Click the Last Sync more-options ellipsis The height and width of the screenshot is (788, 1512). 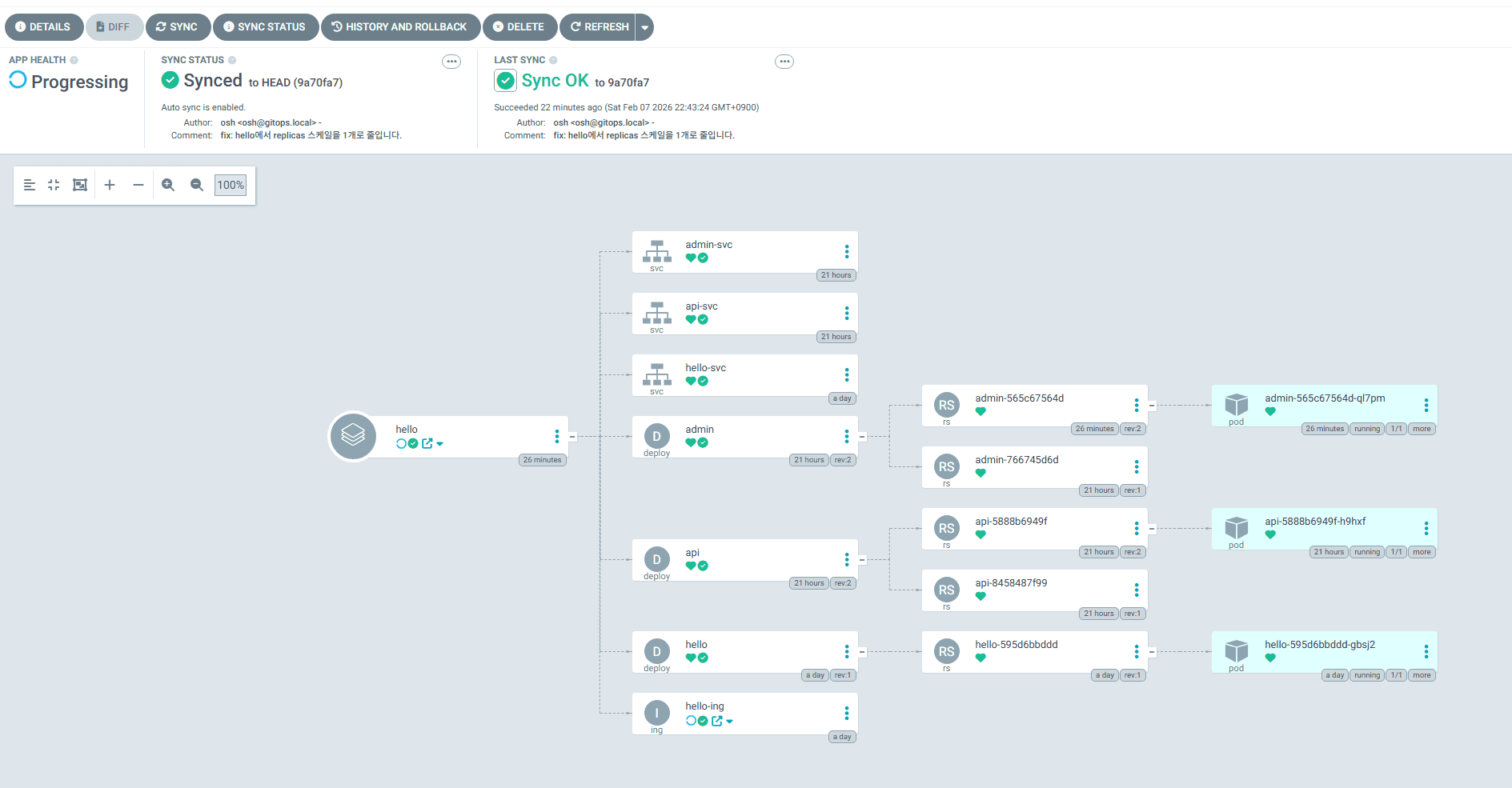[x=784, y=62]
